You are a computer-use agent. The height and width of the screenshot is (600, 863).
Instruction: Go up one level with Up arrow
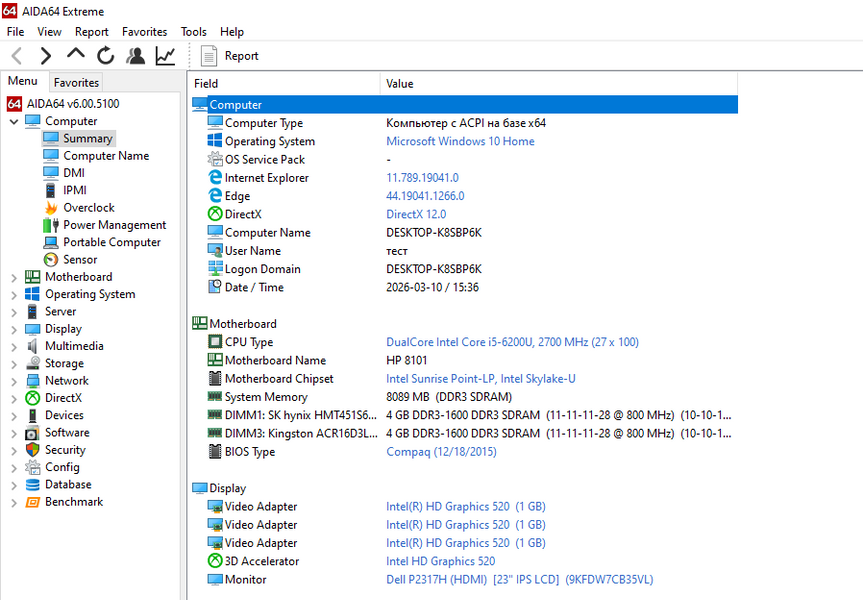coord(75,54)
